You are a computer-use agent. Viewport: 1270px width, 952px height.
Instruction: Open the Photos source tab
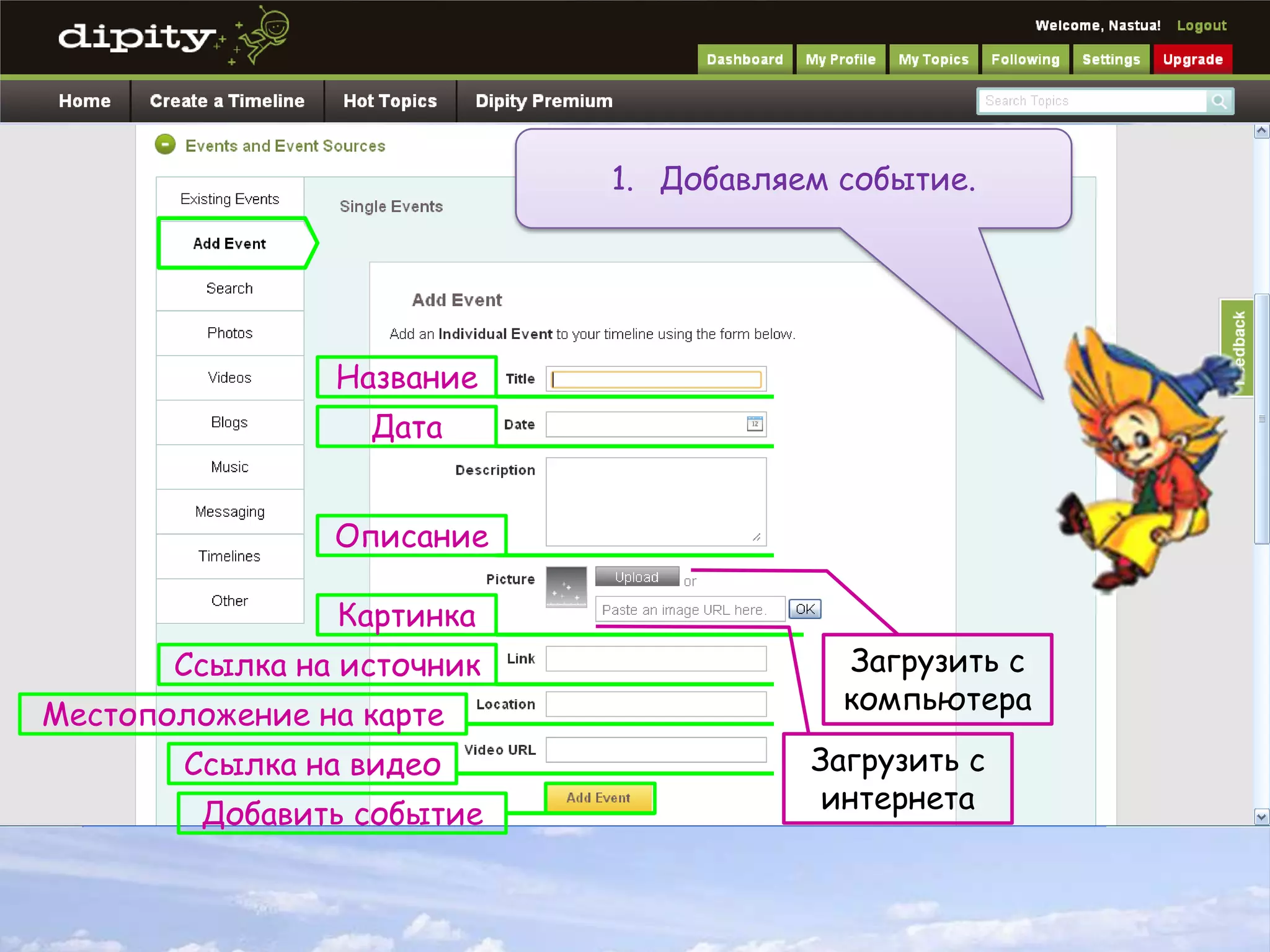pos(229,333)
